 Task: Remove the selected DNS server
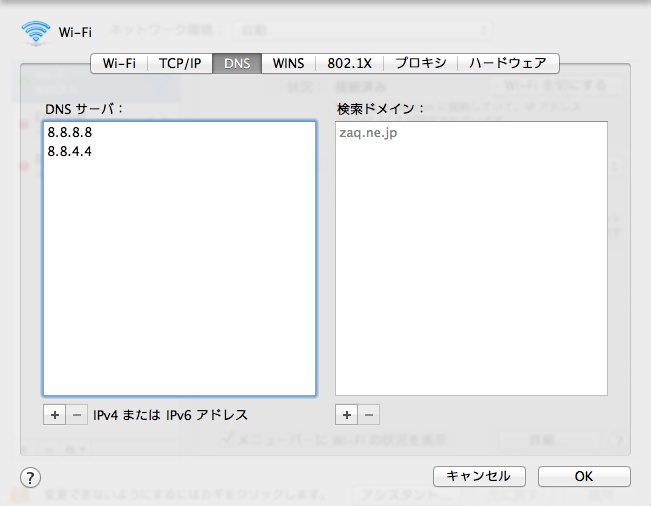click(x=77, y=414)
